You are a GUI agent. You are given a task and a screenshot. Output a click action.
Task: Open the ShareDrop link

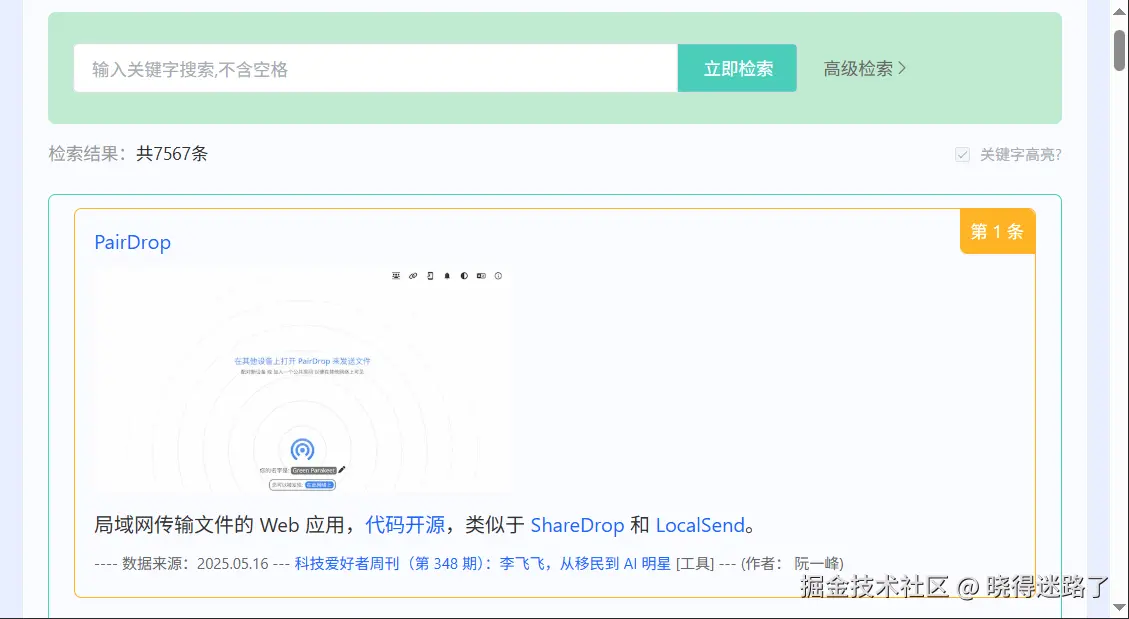(x=577, y=525)
